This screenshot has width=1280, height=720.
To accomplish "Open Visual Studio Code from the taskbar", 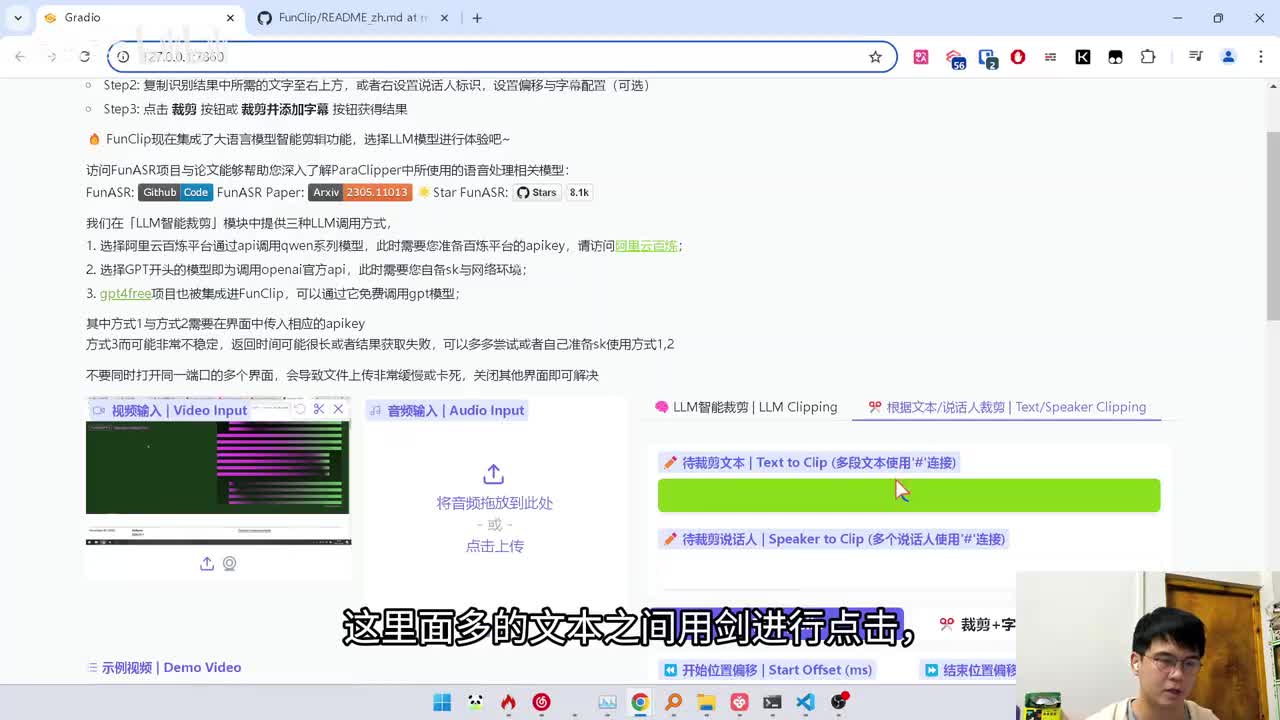I will (805, 702).
